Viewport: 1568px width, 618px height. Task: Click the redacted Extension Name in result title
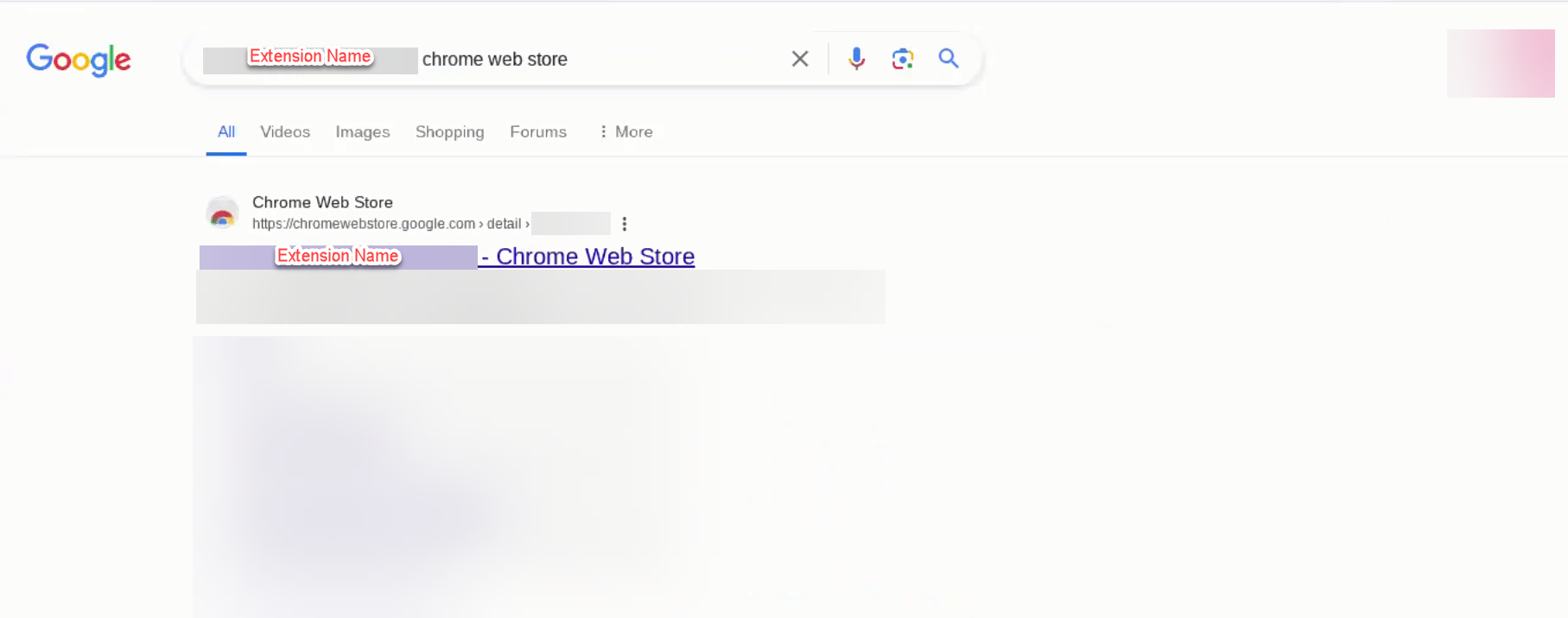click(x=338, y=257)
